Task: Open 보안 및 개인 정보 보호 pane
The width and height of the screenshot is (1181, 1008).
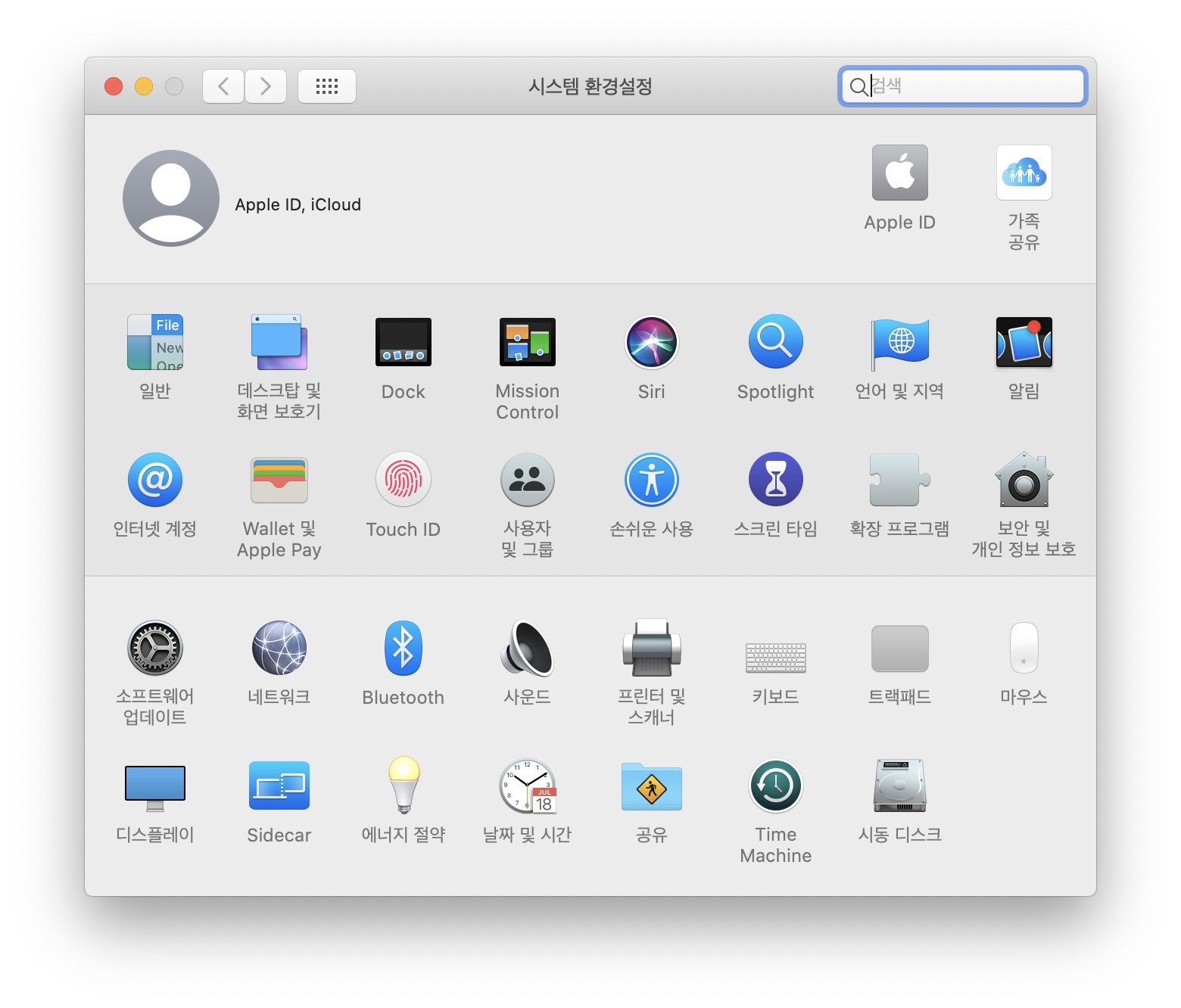Action: click(1024, 481)
